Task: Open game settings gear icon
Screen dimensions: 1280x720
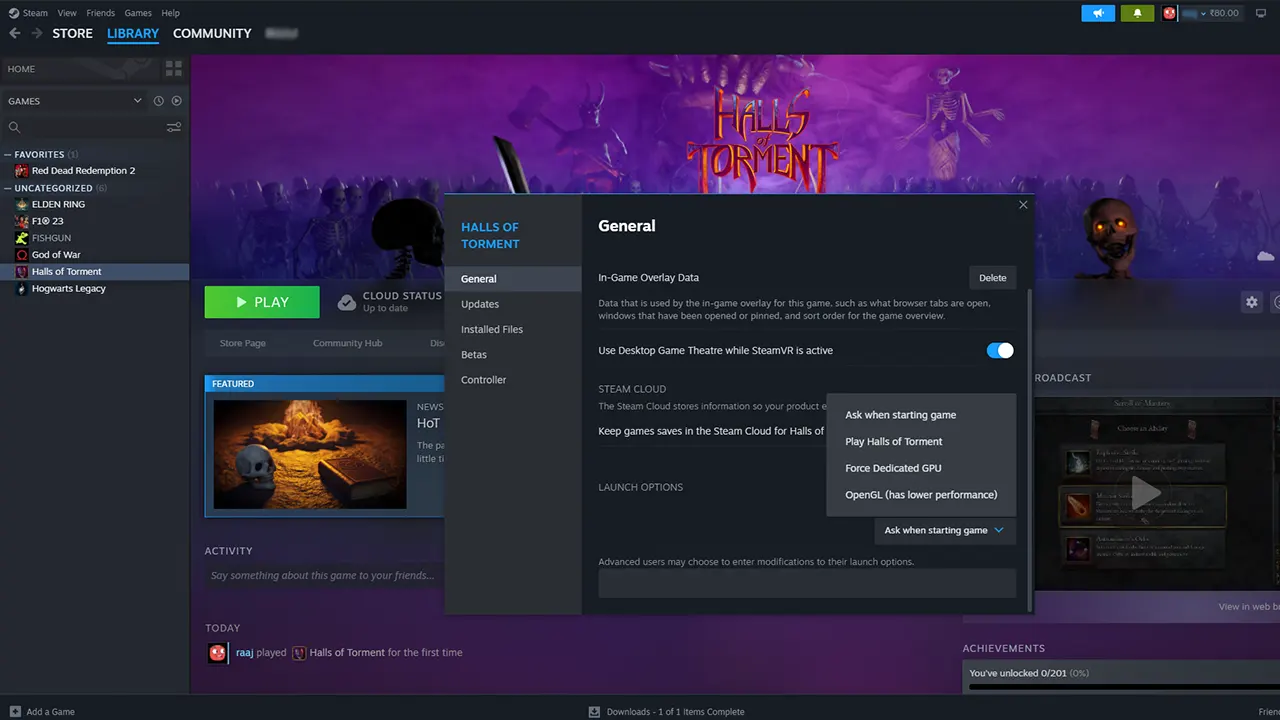Action: click(x=1251, y=302)
